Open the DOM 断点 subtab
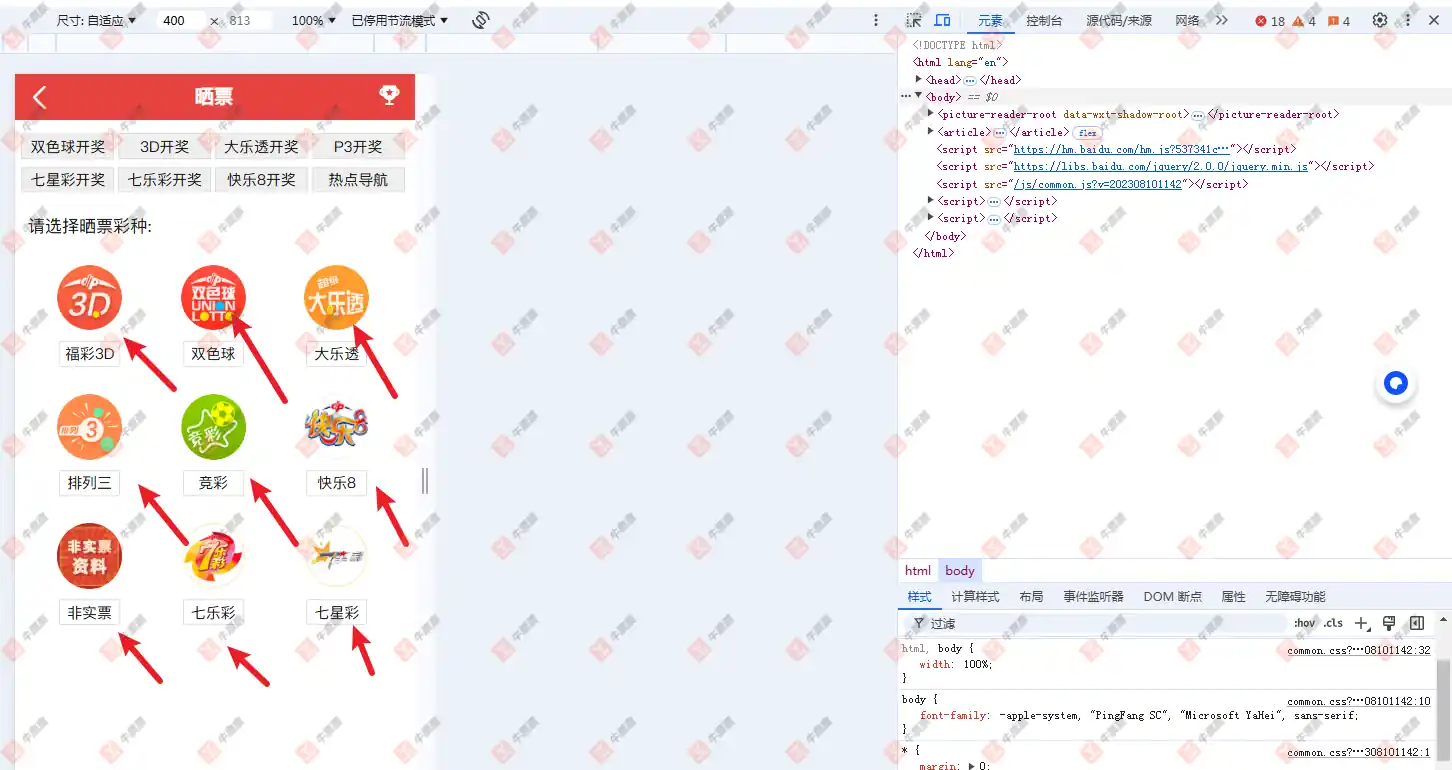The image size is (1452, 770). click(x=1173, y=596)
